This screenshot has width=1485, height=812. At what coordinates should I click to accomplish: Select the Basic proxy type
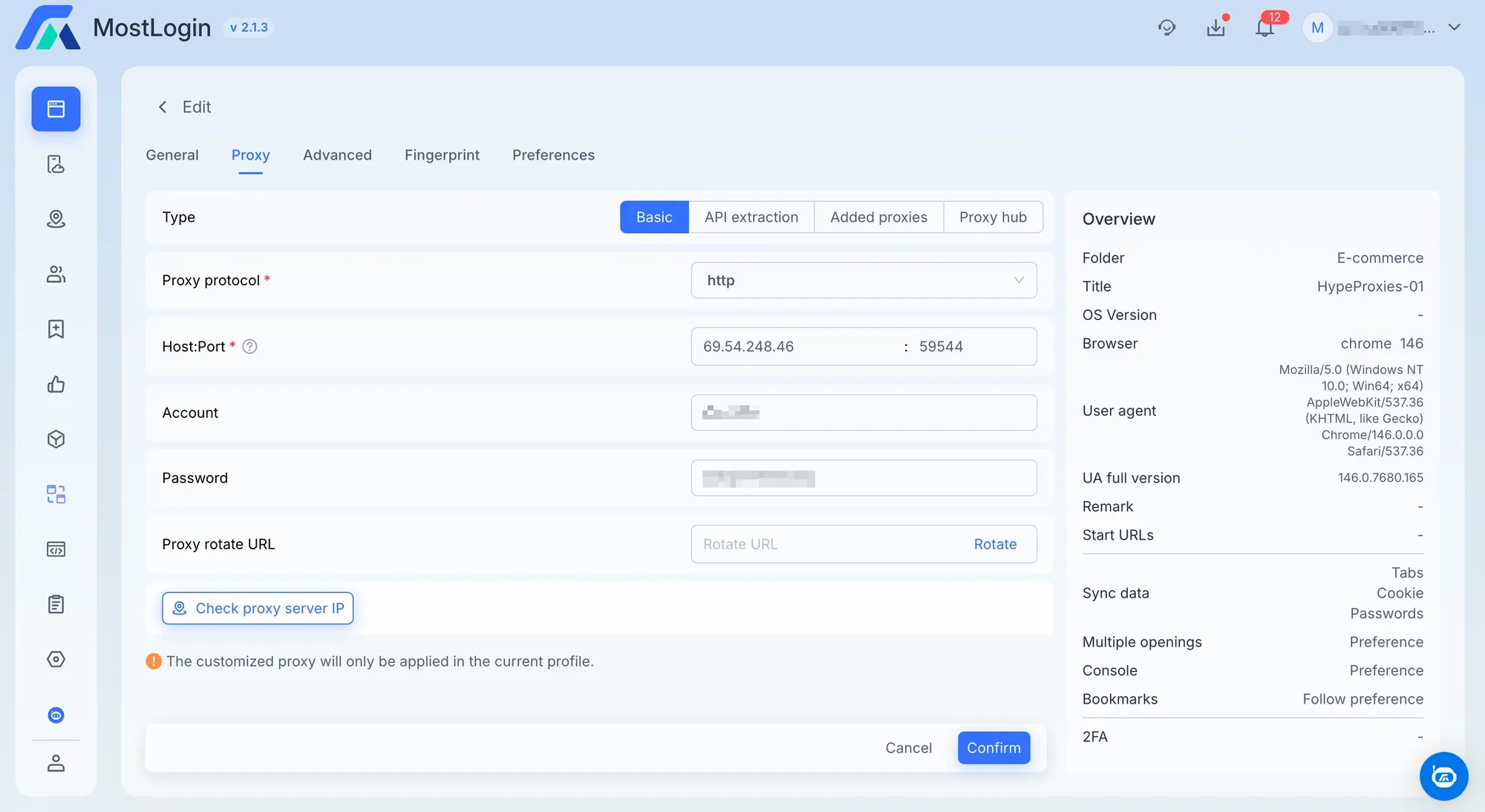pos(653,217)
